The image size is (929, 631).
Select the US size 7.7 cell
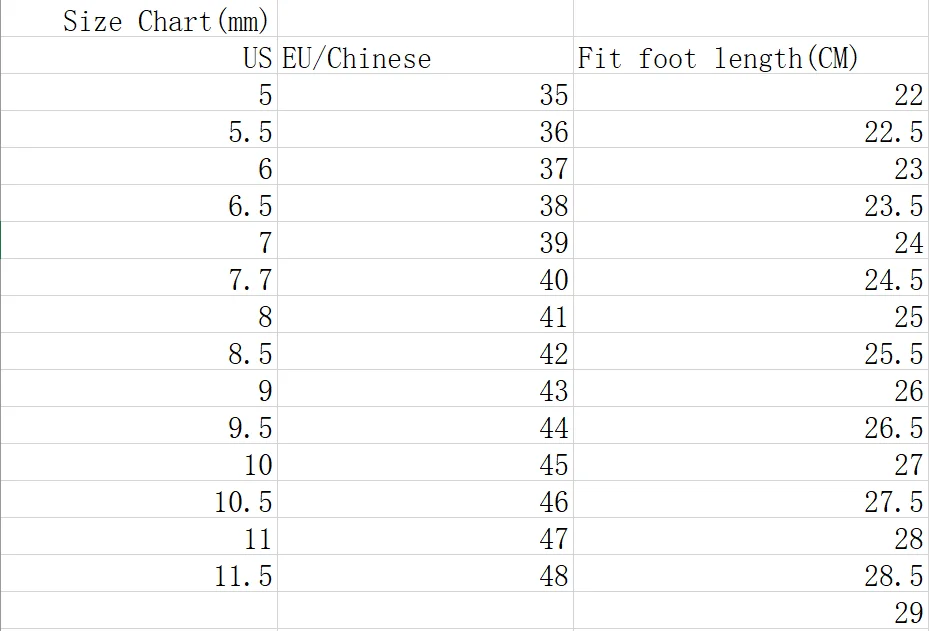(x=139, y=277)
